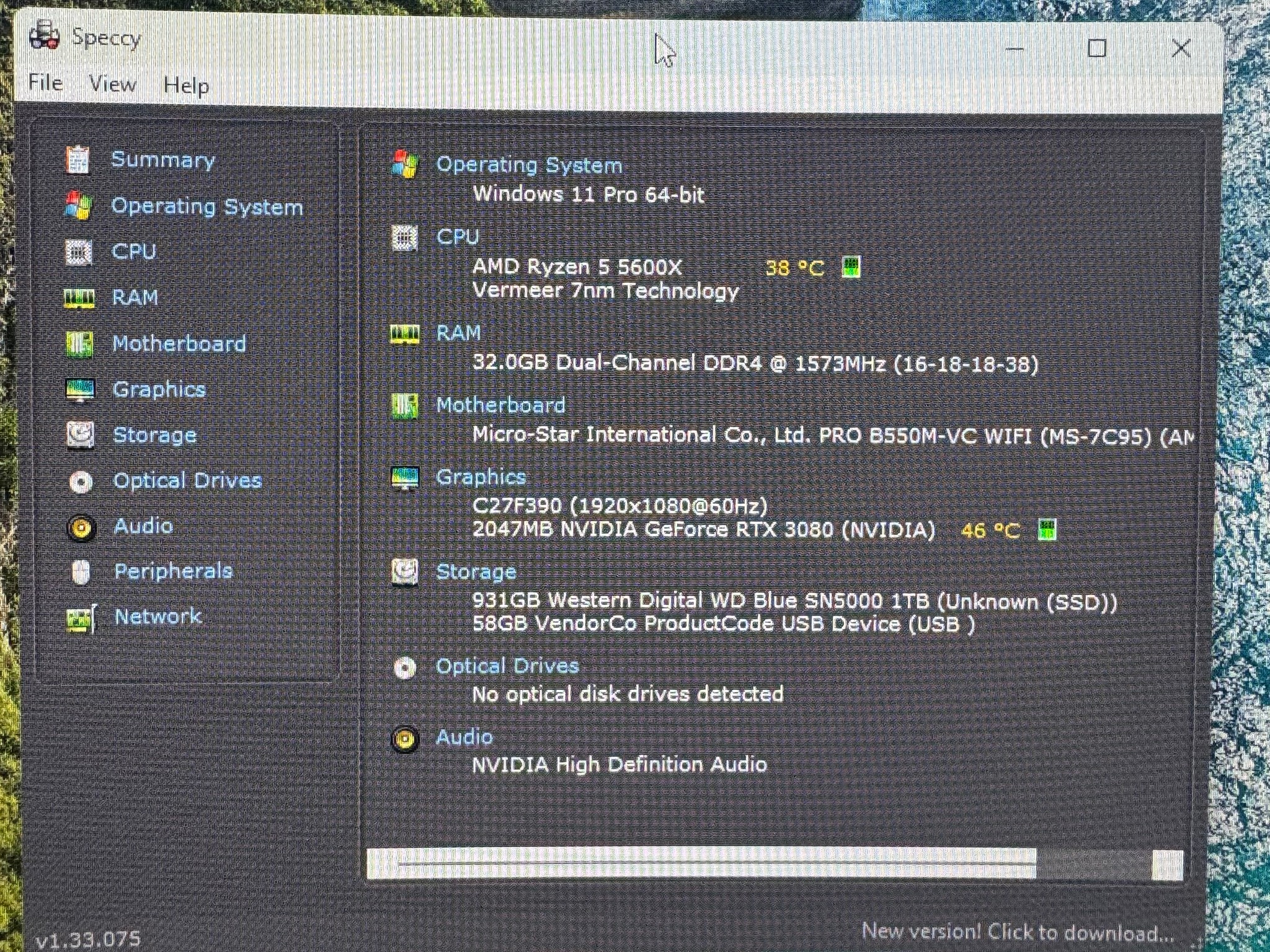Click the Graphics heading link in summary
Image resolution: width=1270 pixels, height=952 pixels.
coord(481,477)
